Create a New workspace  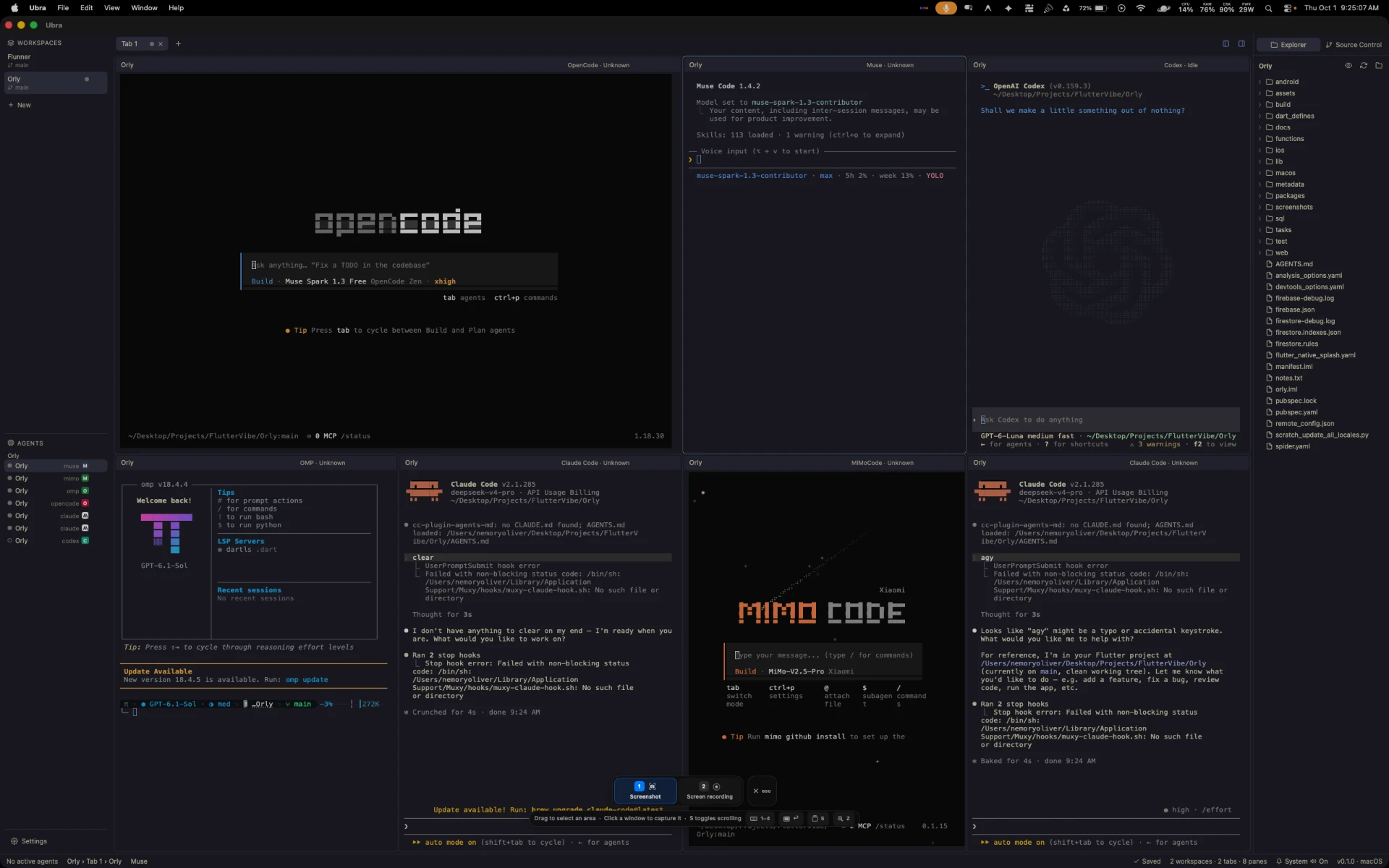tap(20, 105)
